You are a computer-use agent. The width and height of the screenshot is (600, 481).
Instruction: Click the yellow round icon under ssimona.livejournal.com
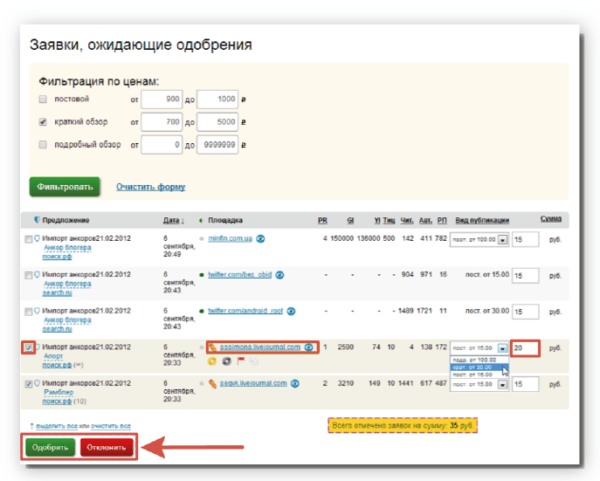[212, 361]
